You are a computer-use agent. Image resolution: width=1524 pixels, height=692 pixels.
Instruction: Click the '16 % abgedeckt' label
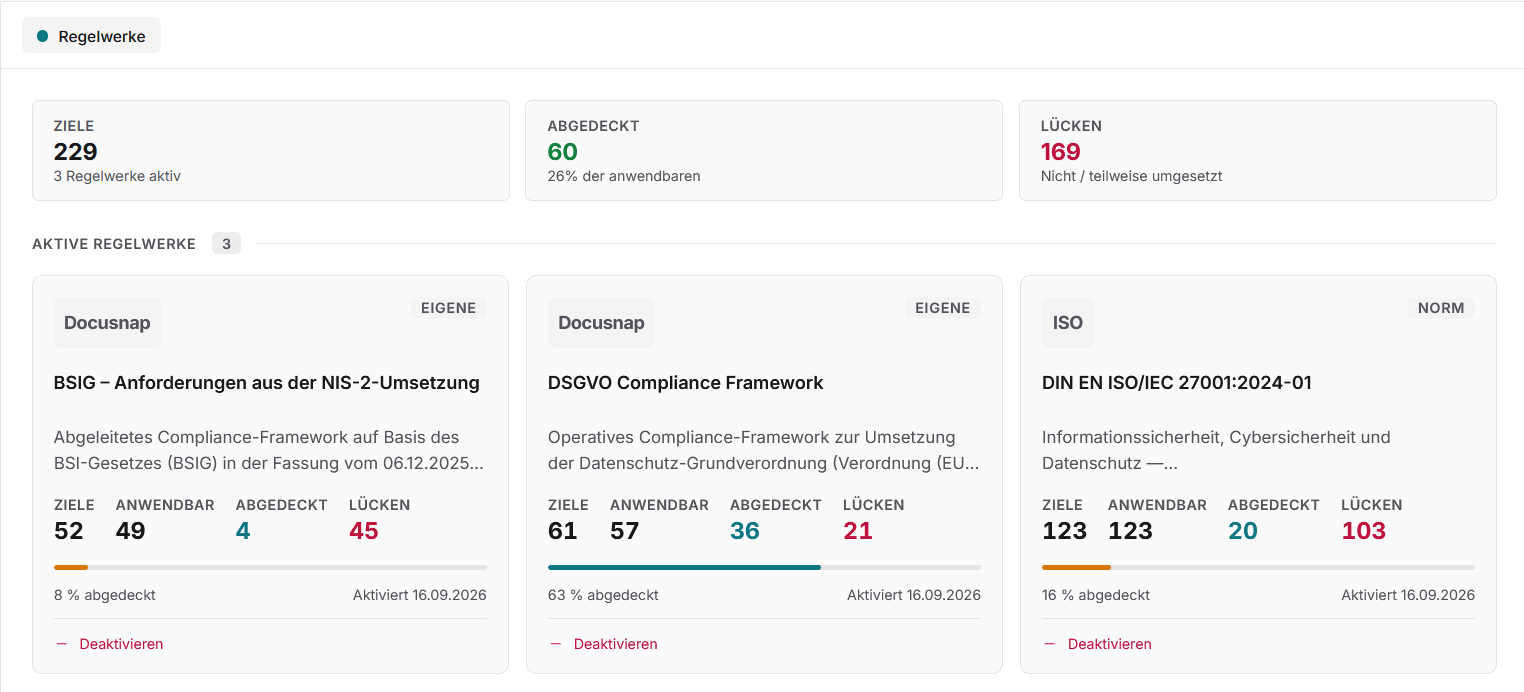pos(1096,595)
